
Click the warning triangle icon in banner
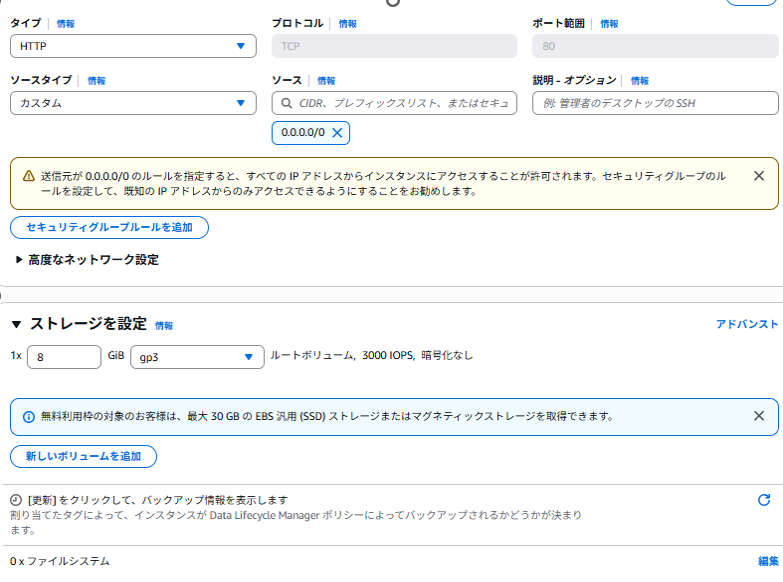pos(29,176)
